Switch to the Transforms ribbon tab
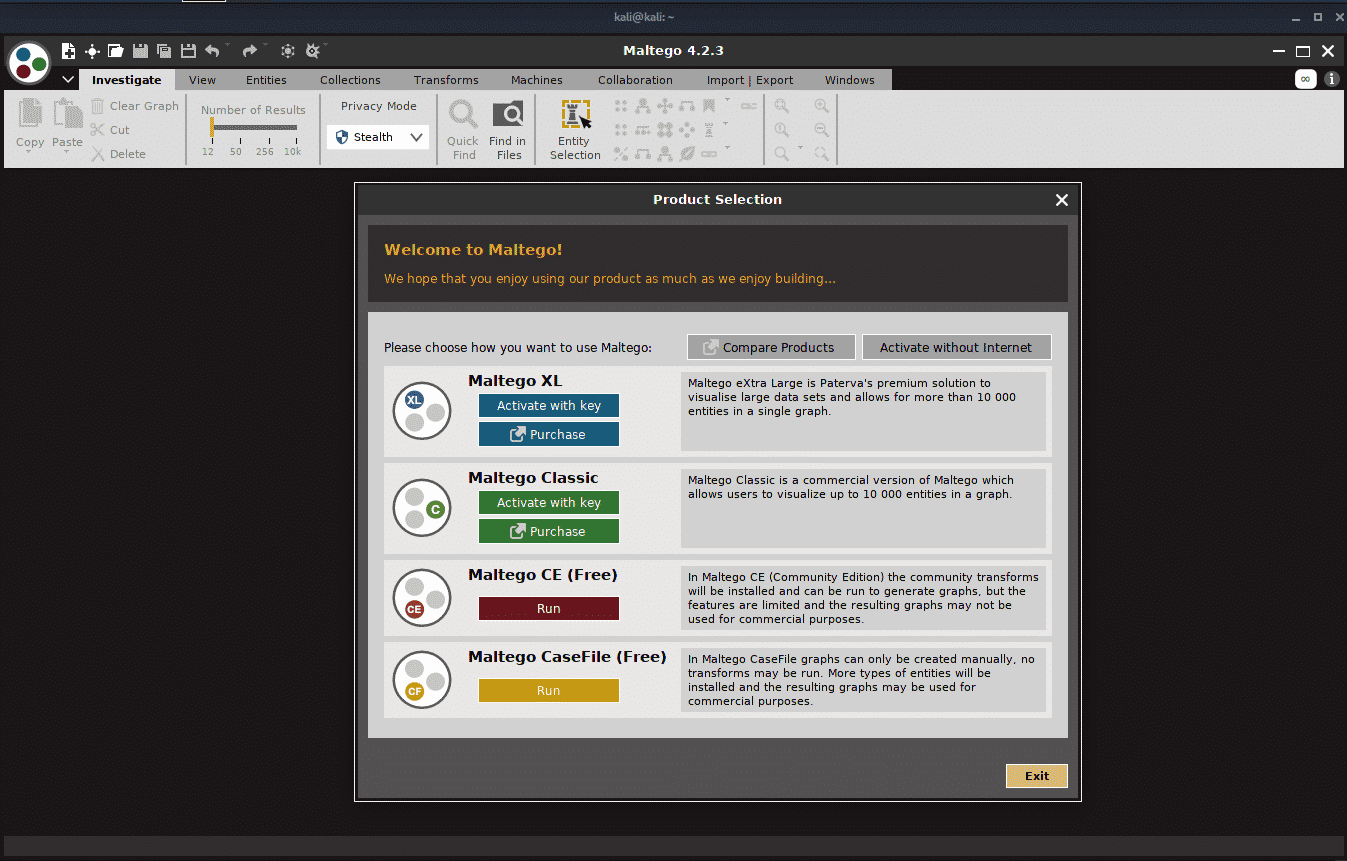 (x=446, y=80)
